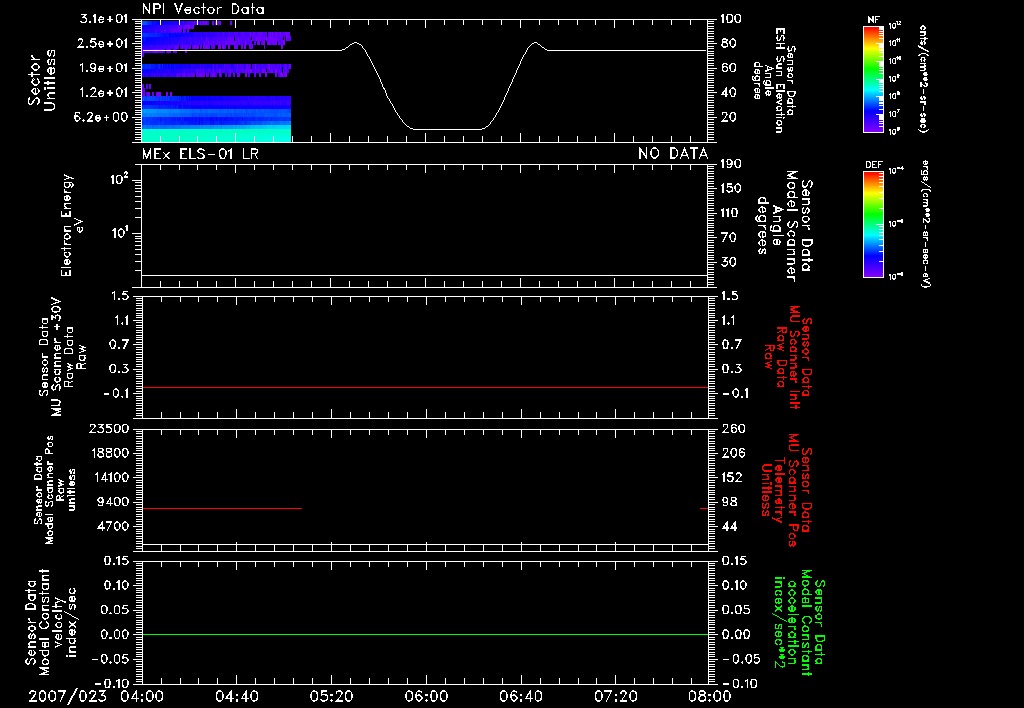The height and width of the screenshot is (708, 1024).
Task: Click the 'NF' color bar heading
Action: tap(873, 20)
